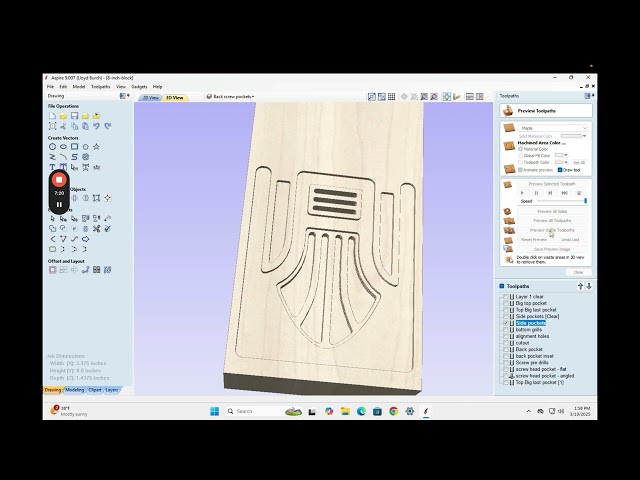Select the arrow Selection tool

coord(52,218)
